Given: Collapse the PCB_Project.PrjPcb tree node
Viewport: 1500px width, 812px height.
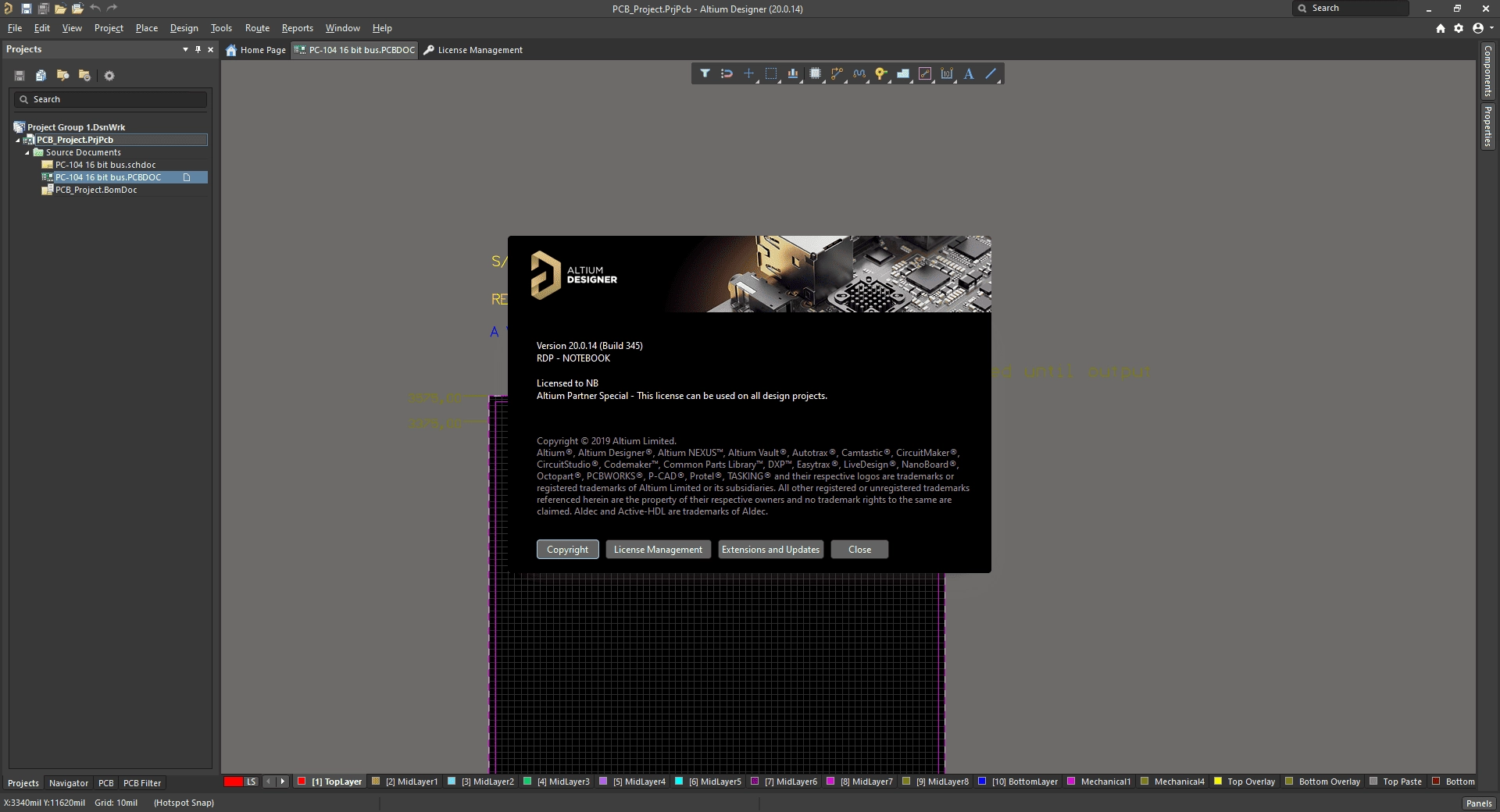Looking at the screenshot, I should [x=18, y=141].
